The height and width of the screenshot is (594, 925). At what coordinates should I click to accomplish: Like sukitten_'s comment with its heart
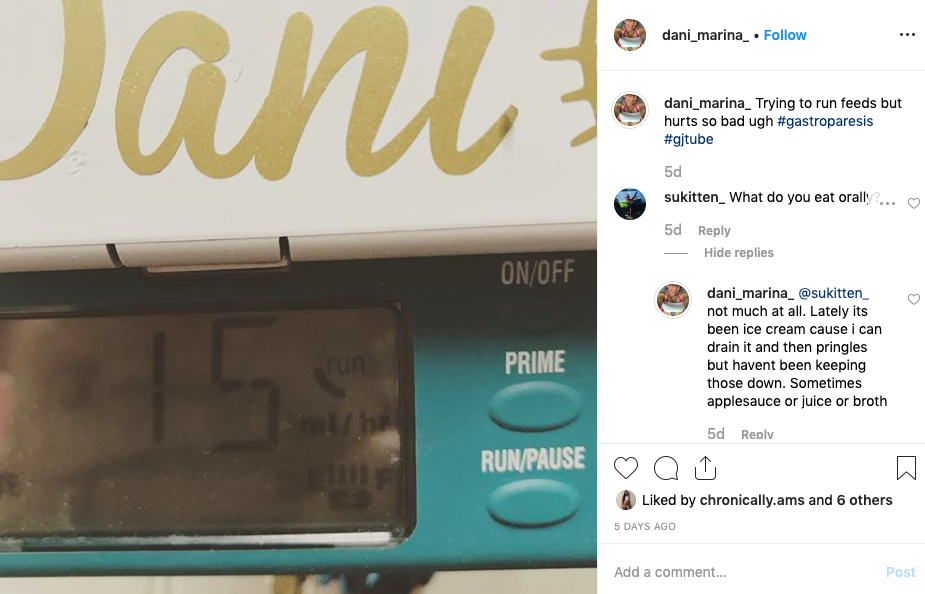914,203
